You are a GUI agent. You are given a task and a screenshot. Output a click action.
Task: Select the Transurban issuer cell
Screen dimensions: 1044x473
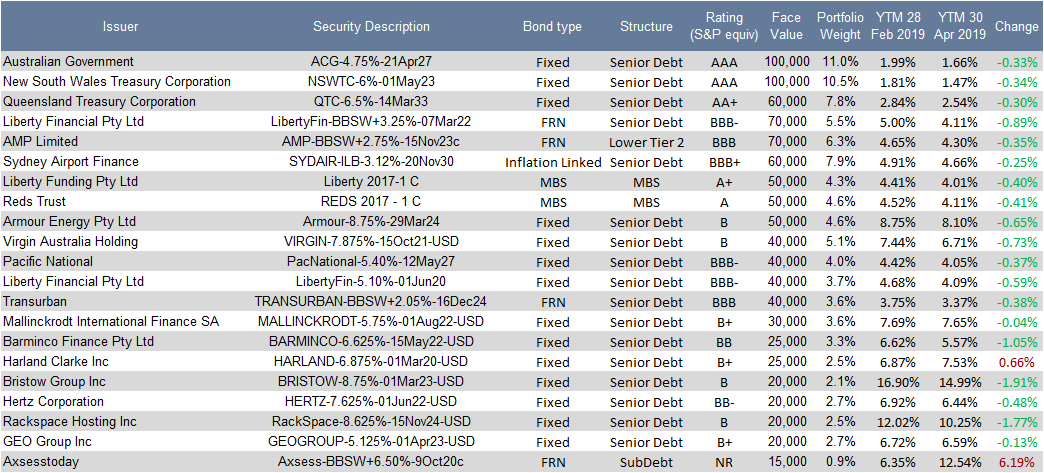(x=36, y=302)
